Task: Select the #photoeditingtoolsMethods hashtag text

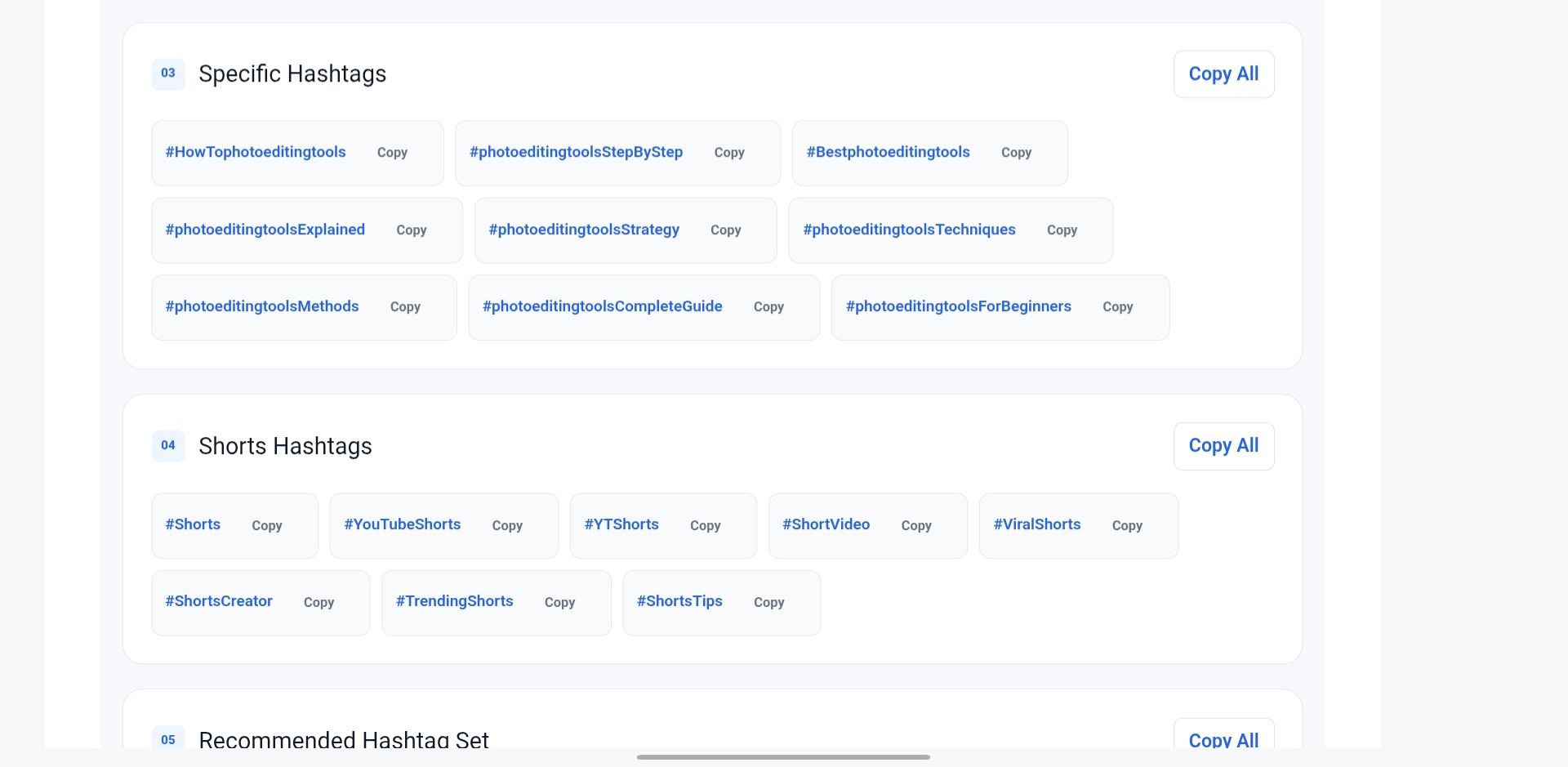Action: point(262,306)
